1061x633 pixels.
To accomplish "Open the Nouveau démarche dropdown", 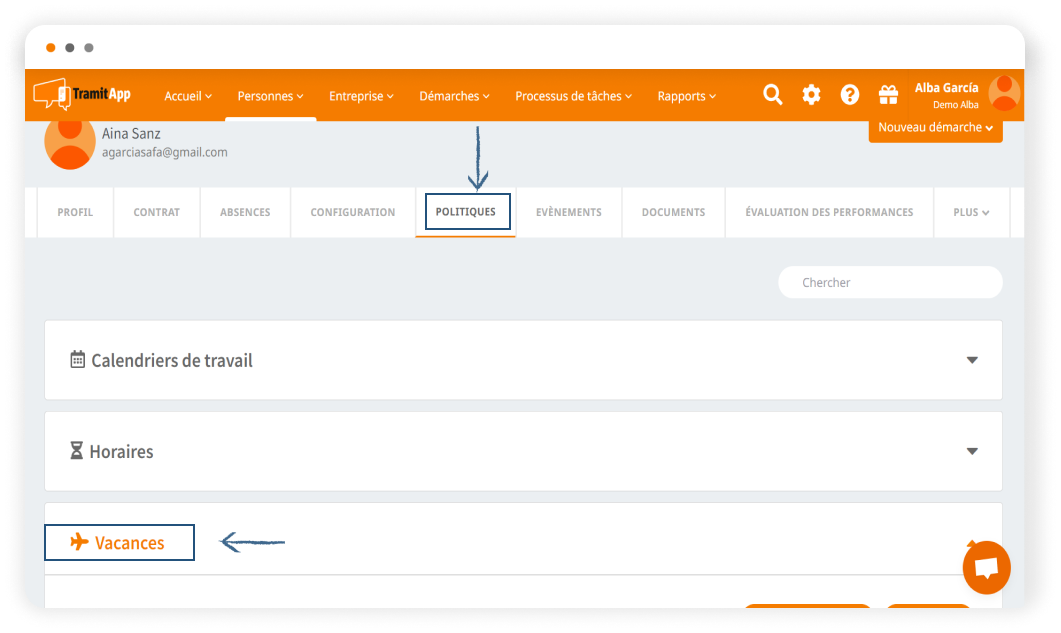I will [x=935, y=128].
